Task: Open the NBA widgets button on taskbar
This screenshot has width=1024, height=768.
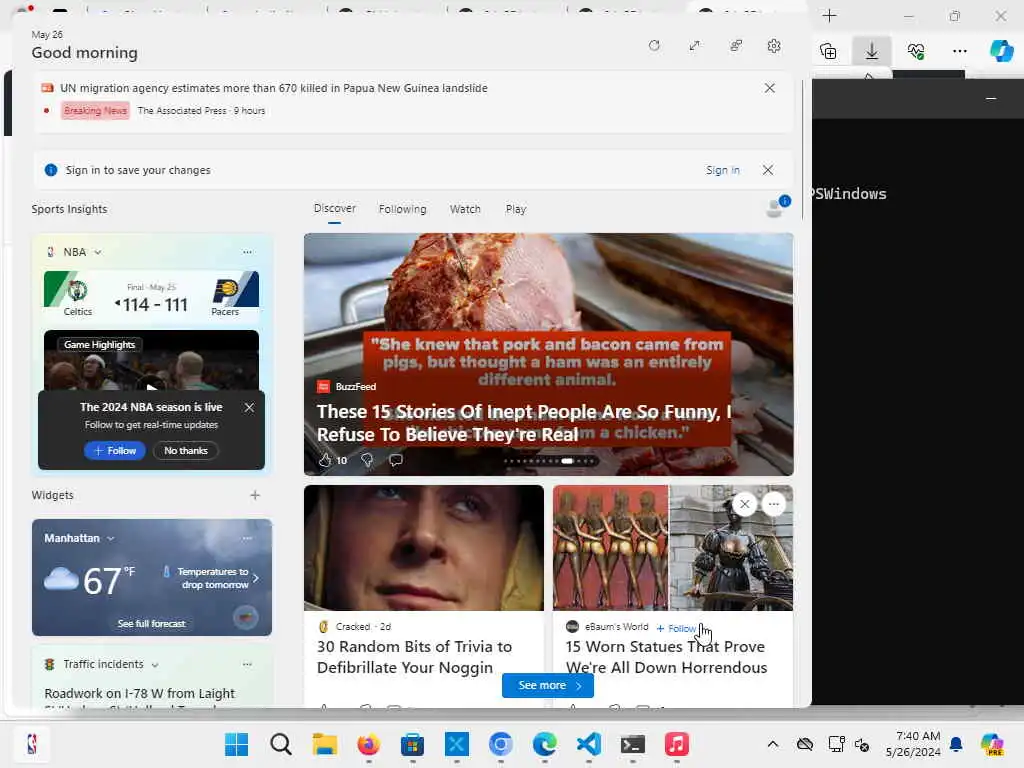Action: (x=31, y=744)
